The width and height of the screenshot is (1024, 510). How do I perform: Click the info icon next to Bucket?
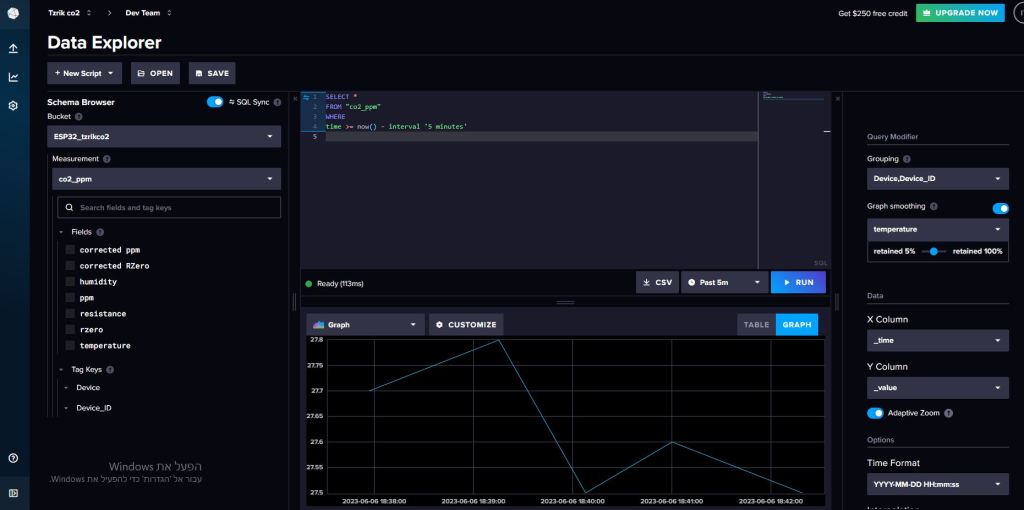coord(79,116)
